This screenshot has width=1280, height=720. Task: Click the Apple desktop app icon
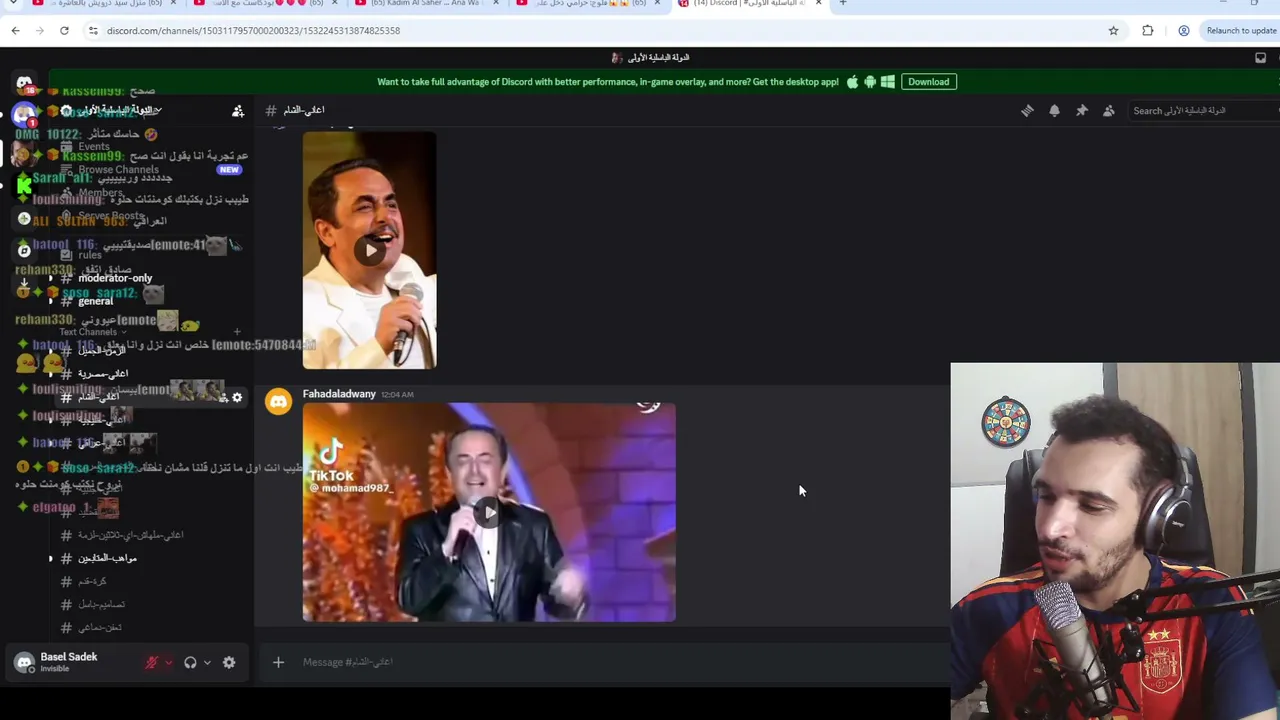pyautogui.click(x=852, y=82)
